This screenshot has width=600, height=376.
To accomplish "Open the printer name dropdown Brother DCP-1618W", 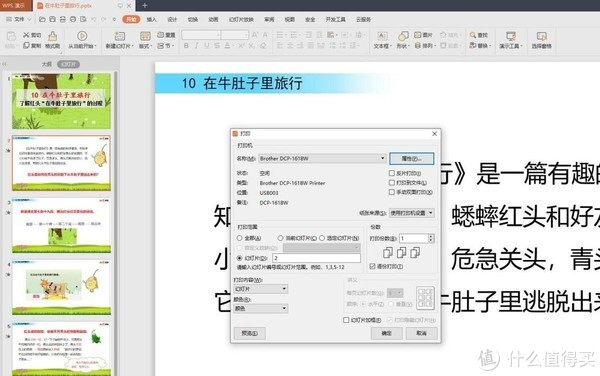I will click(322, 158).
